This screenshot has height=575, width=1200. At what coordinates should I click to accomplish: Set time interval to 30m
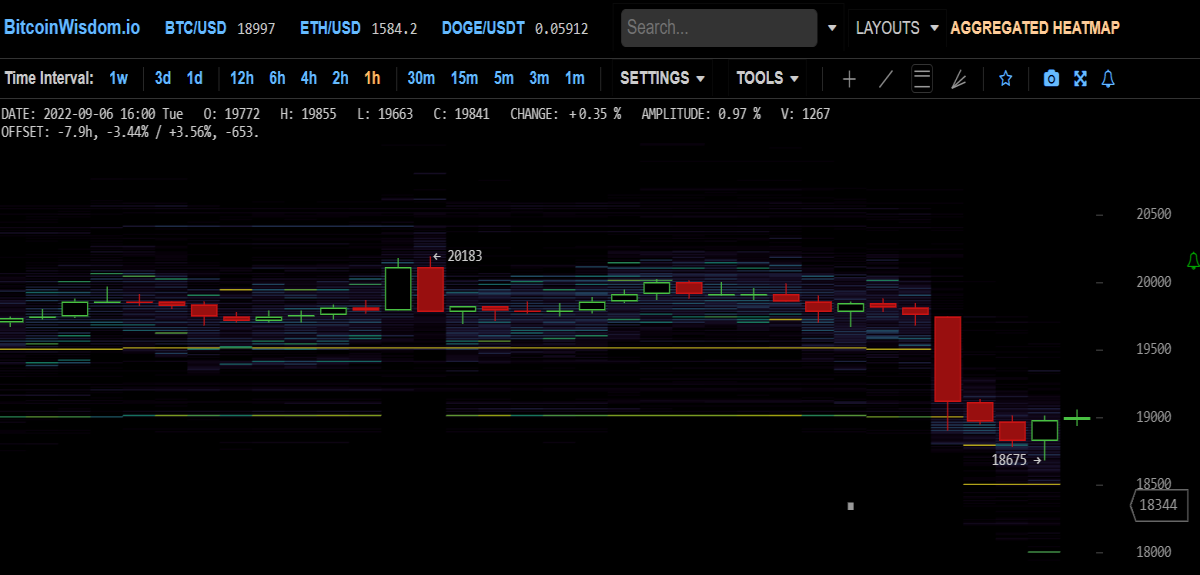[x=421, y=78]
